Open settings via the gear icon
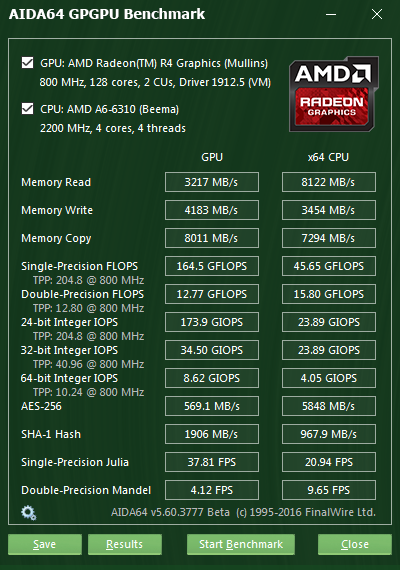400x570 pixels. tap(28, 513)
